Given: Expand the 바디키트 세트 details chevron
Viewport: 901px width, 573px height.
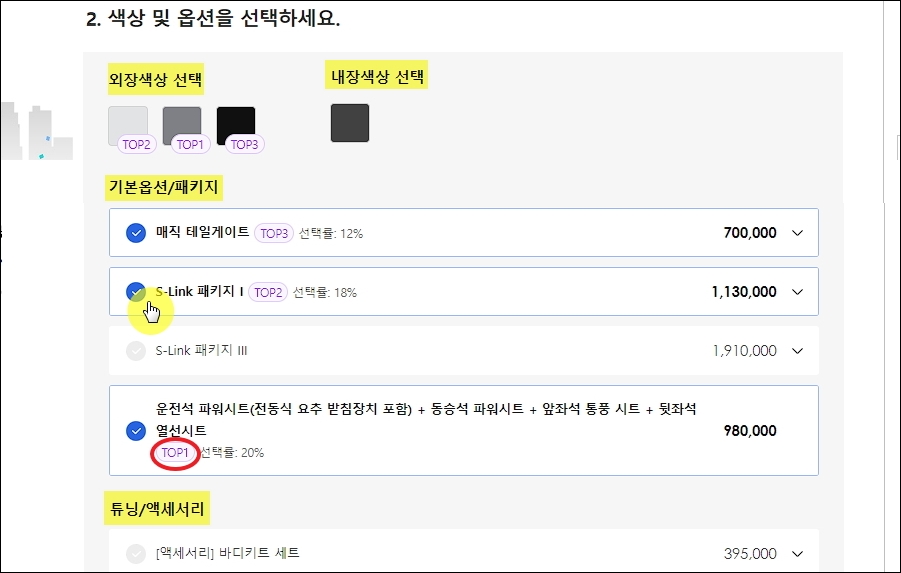Looking at the screenshot, I should coord(798,553).
